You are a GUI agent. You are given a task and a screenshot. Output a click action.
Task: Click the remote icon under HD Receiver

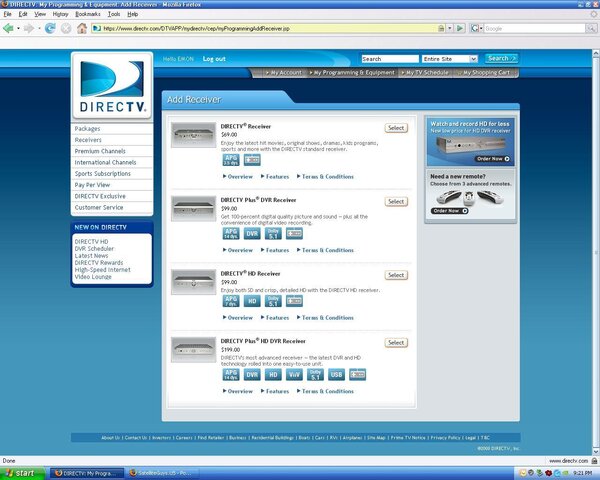coord(294,301)
